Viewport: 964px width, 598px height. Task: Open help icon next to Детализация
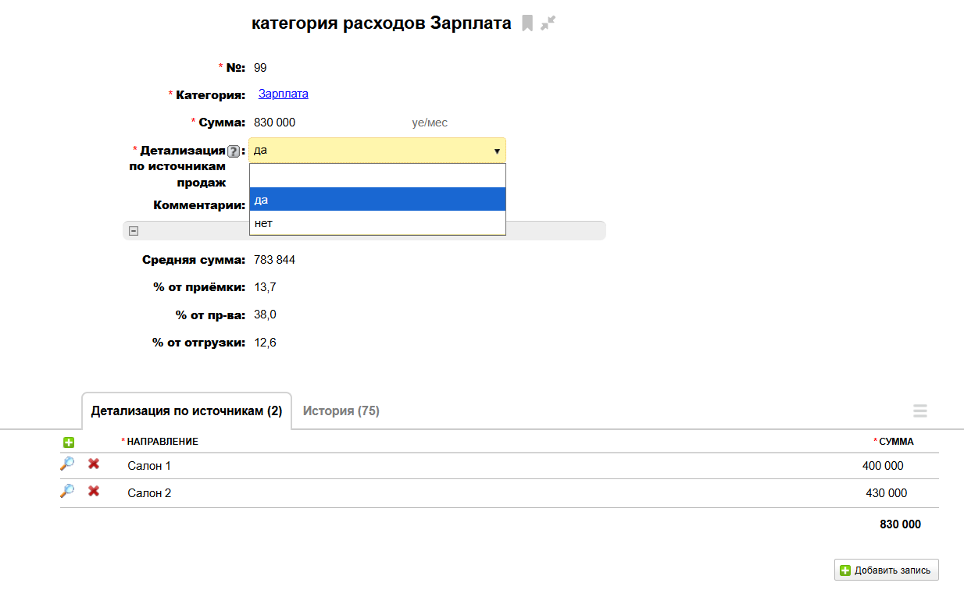(x=233, y=151)
